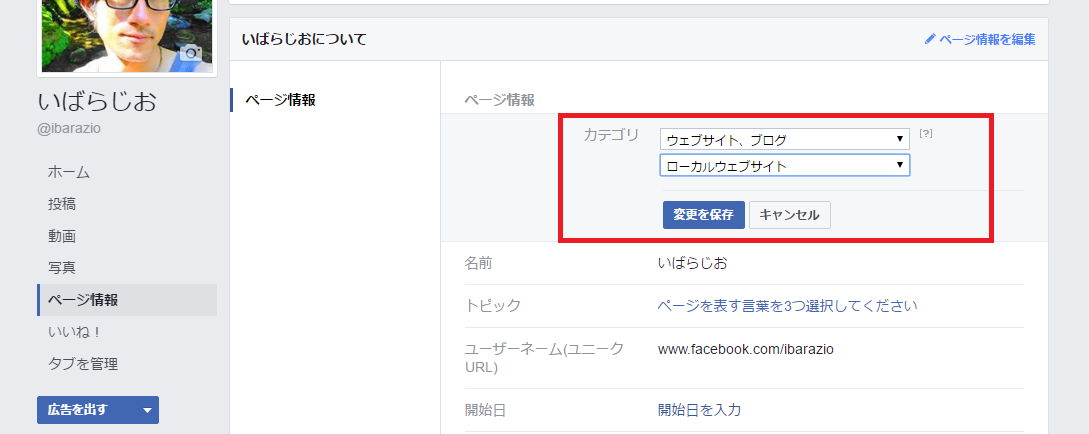Click the カテゴリ field label

[x=610, y=135]
